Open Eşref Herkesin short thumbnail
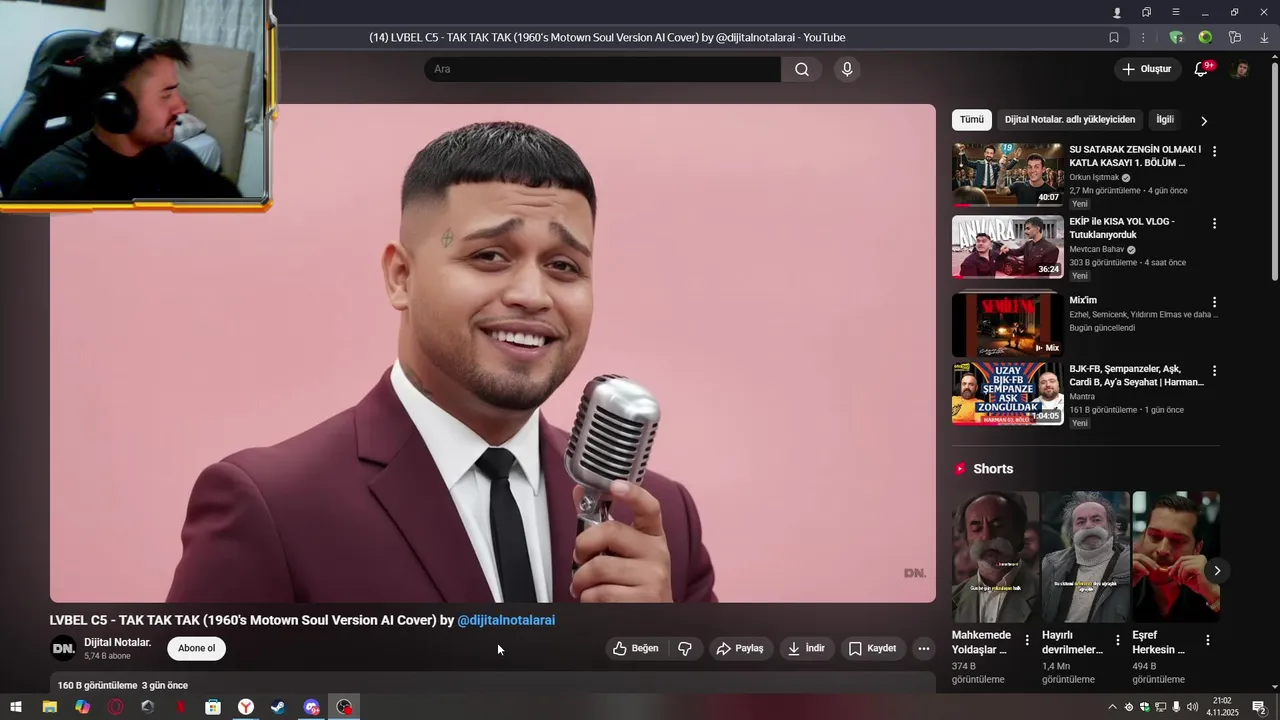Image resolution: width=1280 pixels, height=720 pixels. click(1176, 557)
